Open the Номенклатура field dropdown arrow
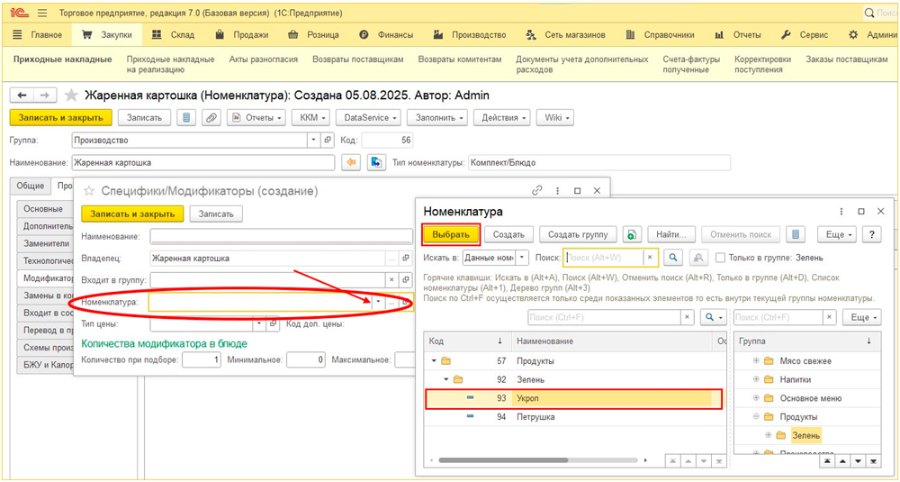 pos(378,302)
